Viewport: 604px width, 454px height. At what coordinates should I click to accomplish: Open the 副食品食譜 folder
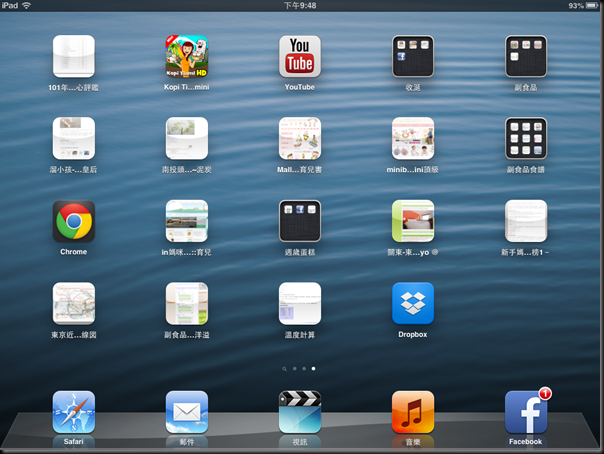point(526,138)
